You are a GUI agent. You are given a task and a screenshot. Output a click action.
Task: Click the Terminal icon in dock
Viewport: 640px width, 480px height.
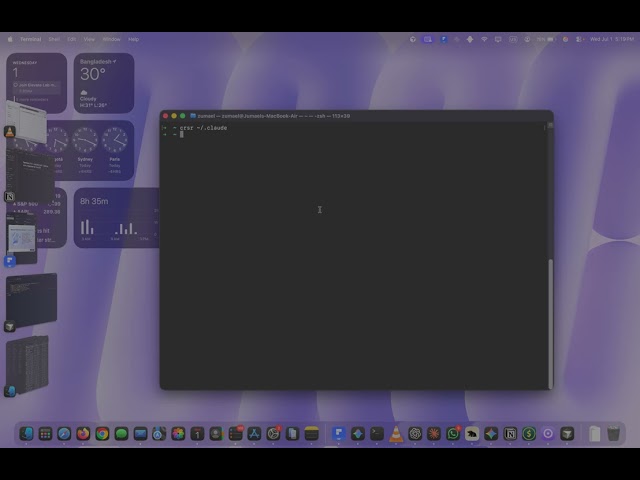click(x=377, y=433)
